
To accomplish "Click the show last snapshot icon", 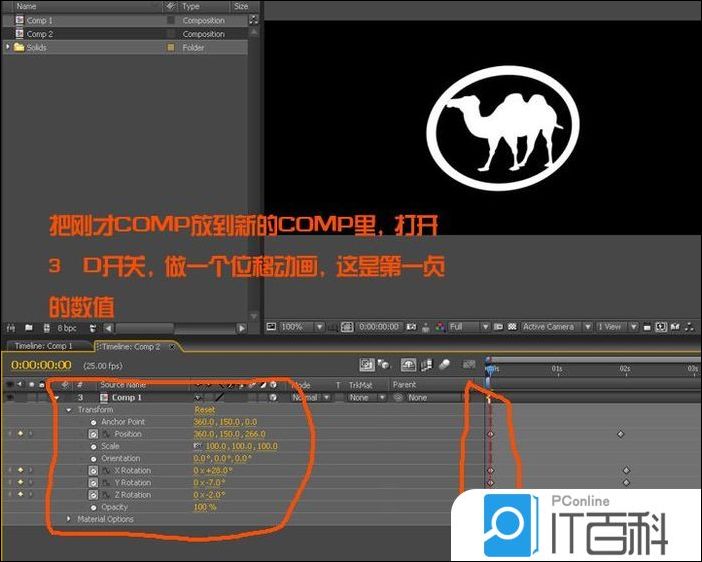I will [x=426, y=327].
